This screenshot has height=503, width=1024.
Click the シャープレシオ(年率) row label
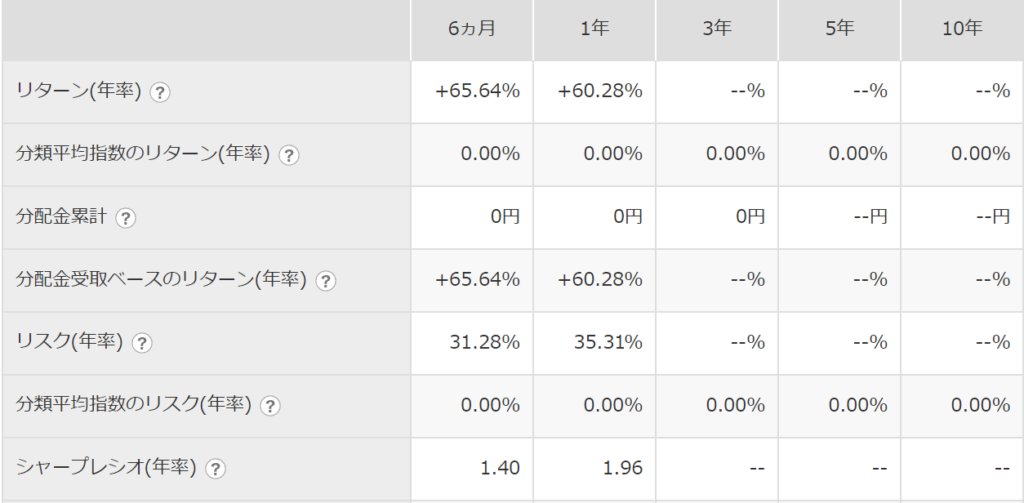click(106, 467)
